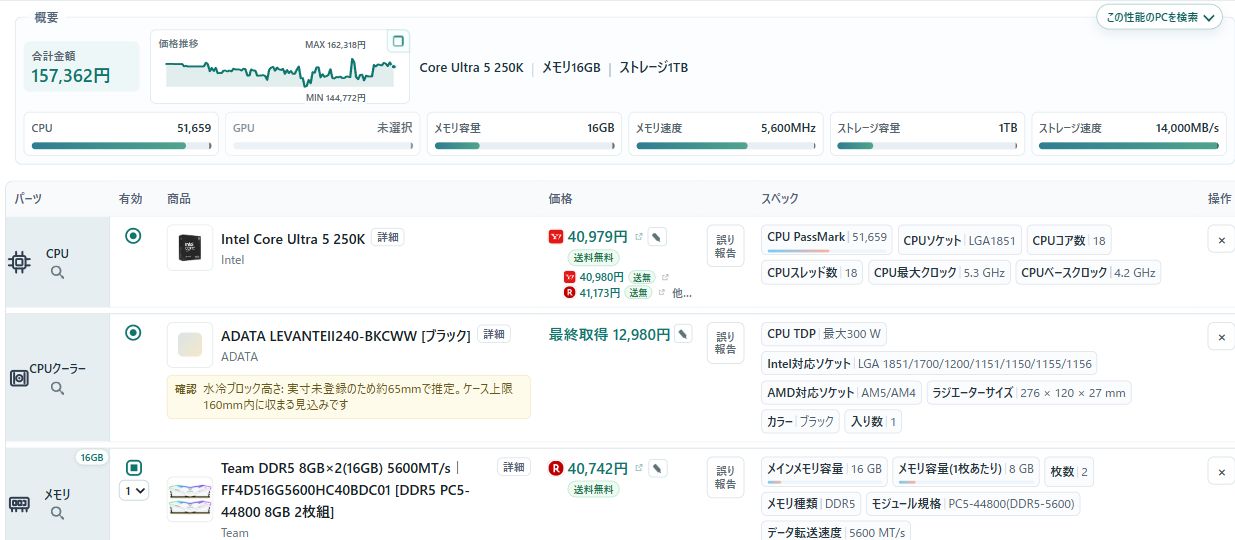The width and height of the screenshot is (1235, 540).
Task: Remove the Intel Core Ultra 5 250K row
Action: (x=1221, y=240)
